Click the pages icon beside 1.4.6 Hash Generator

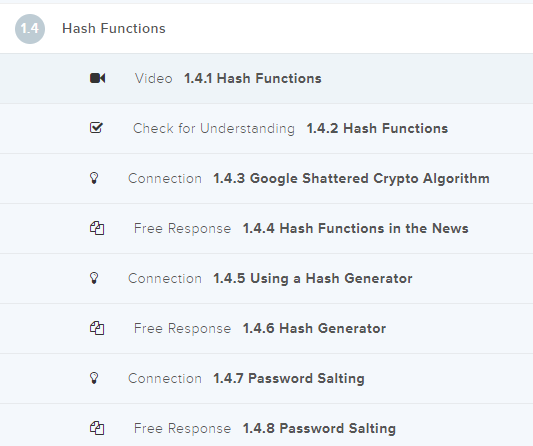coord(97,328)
